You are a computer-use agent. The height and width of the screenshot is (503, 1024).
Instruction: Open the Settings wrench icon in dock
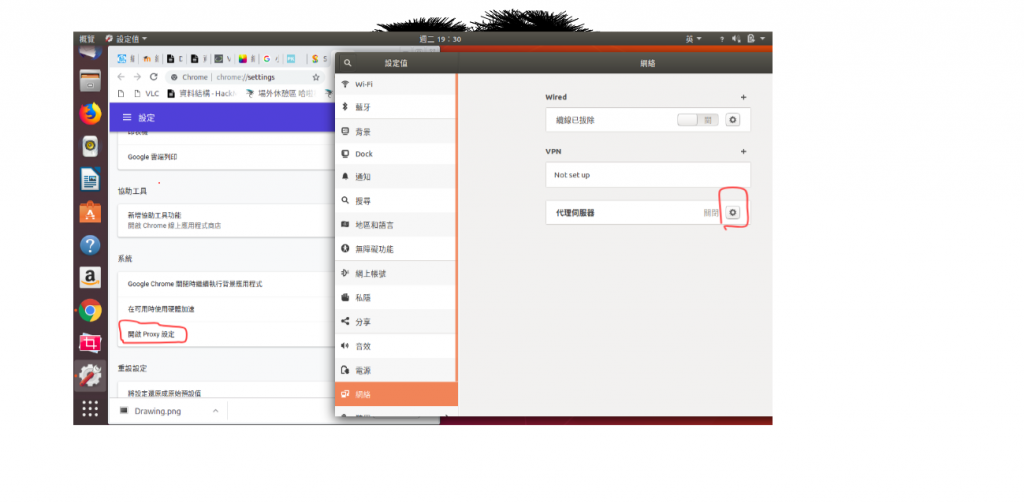(x=90, y=375)
